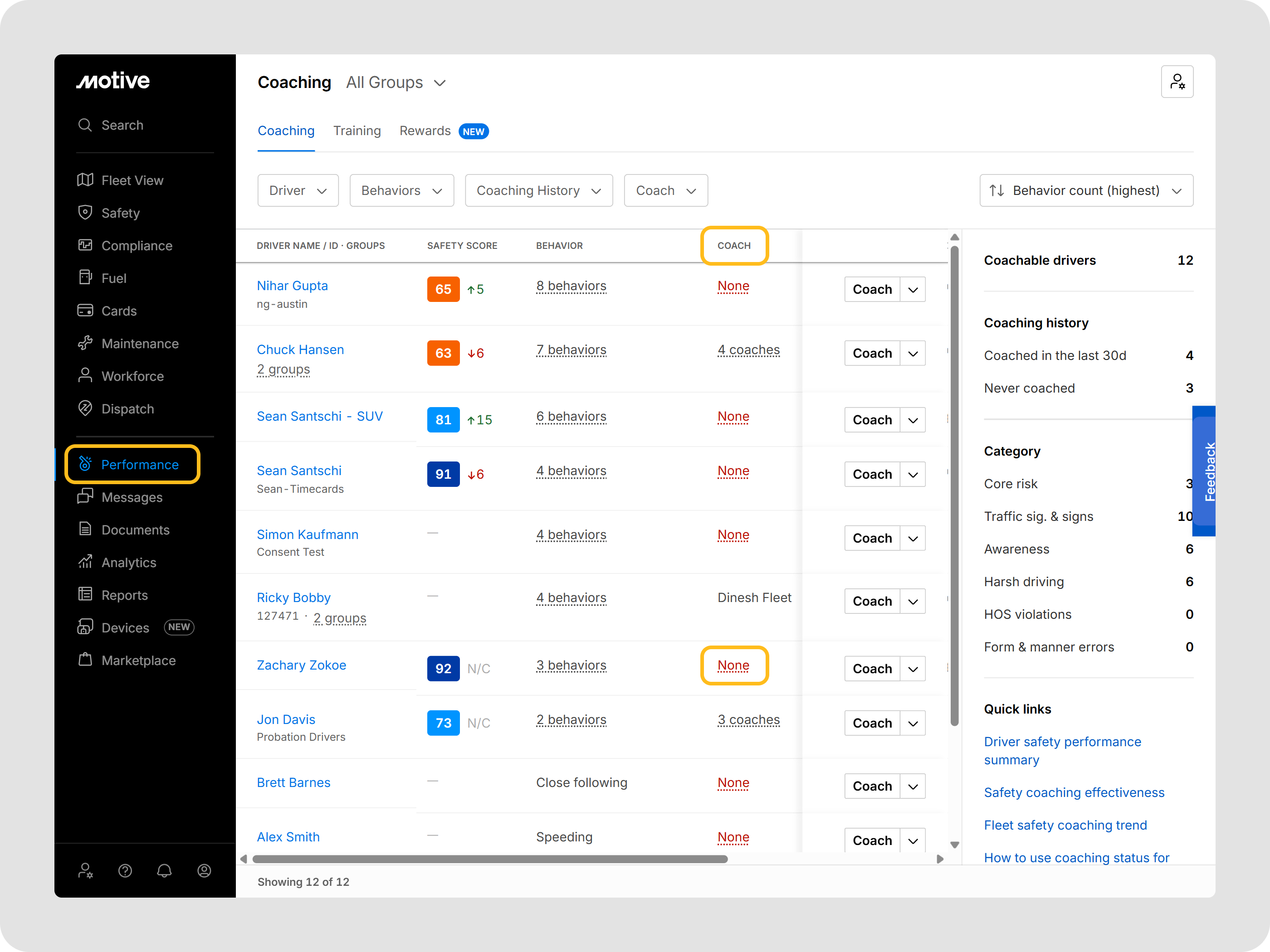1270x952 pixels.
Task: Expand Behavior count (highest) sort dropdown
Action: pyautogui.click(x=1086, y=190)
